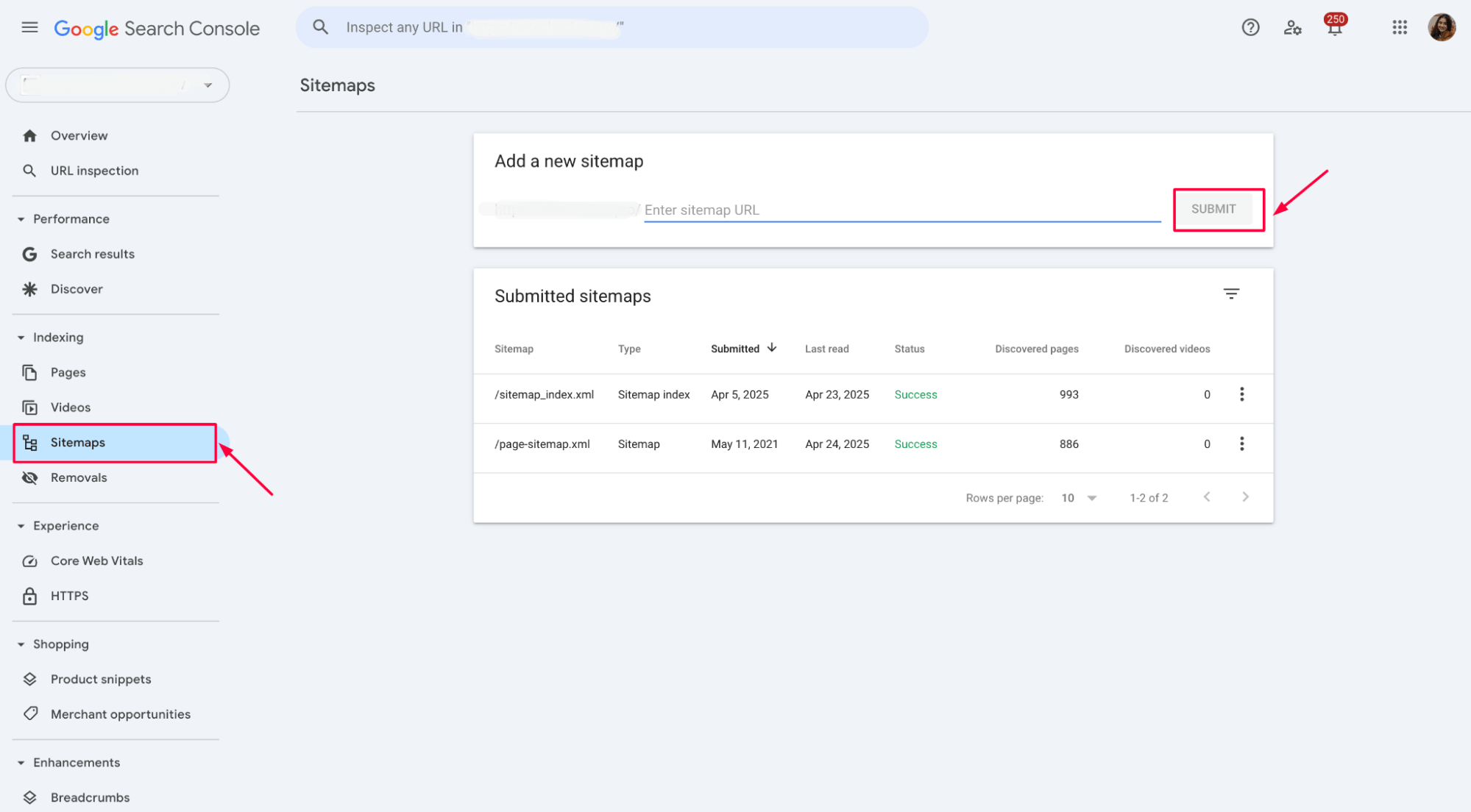Click the Removals crossed-eye icon
The width and height of the screenshot is (1471, 812).
[29, 478]
